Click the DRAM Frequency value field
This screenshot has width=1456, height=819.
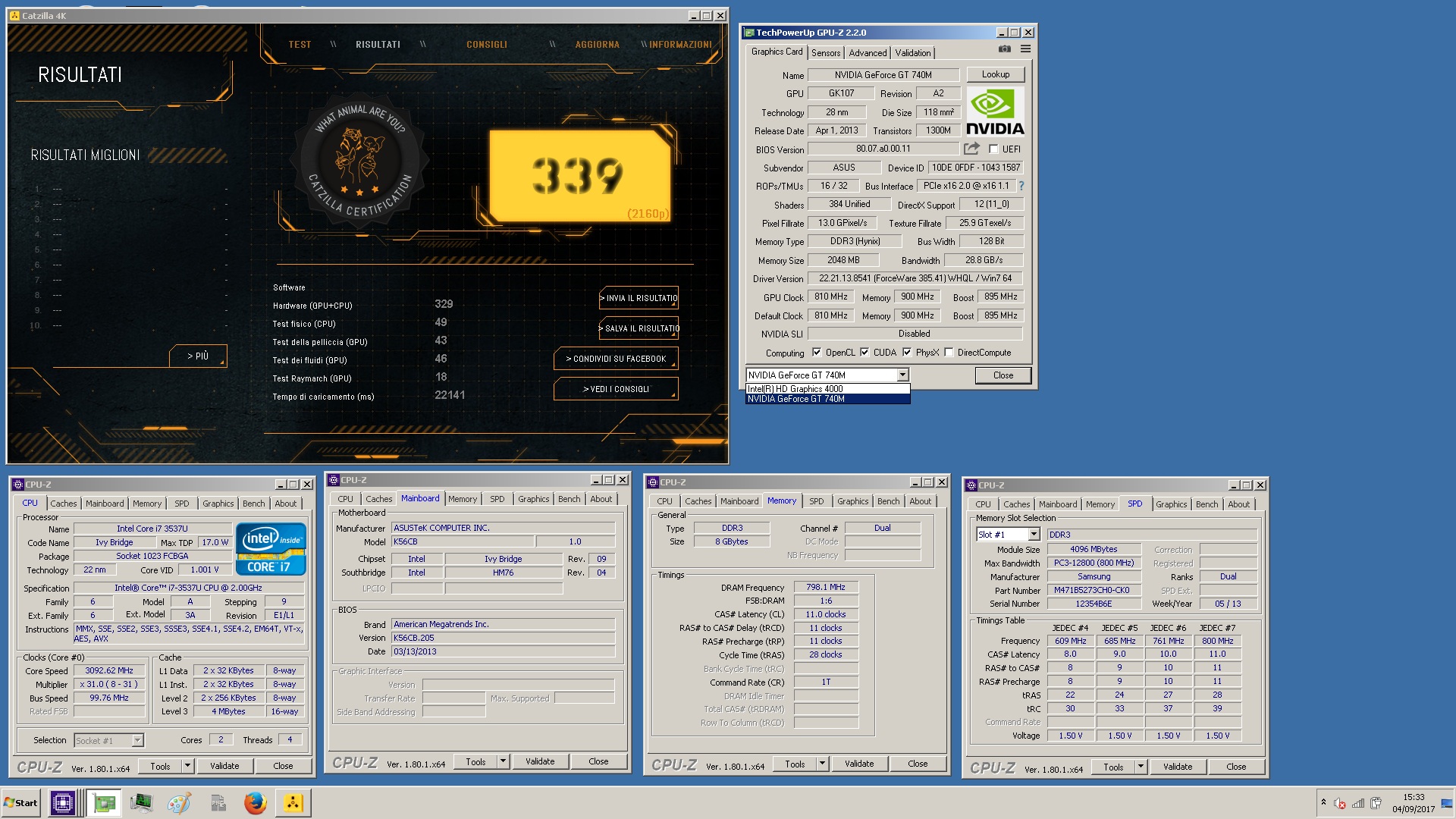point(826,587)
